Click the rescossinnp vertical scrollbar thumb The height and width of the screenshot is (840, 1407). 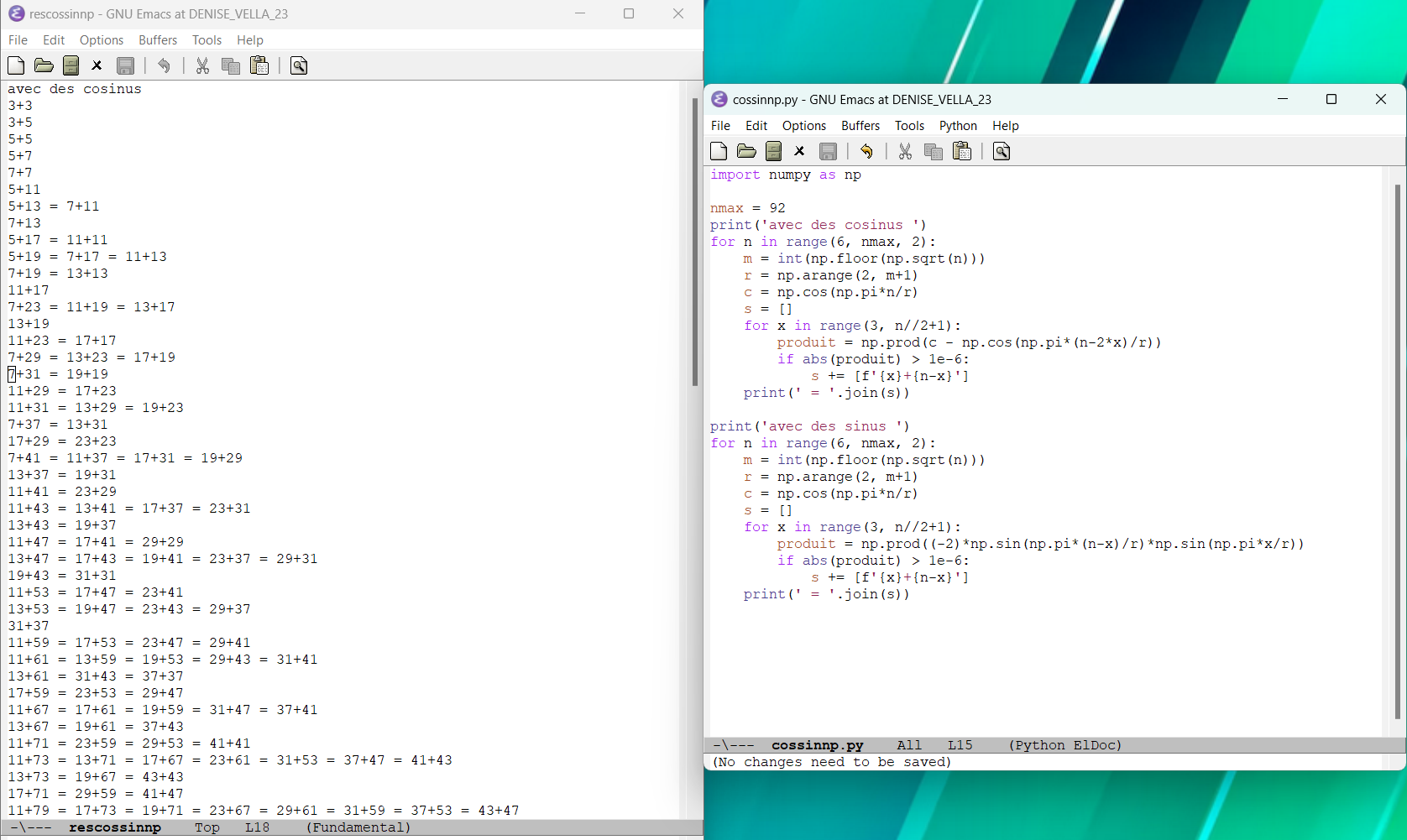(694, 242)
